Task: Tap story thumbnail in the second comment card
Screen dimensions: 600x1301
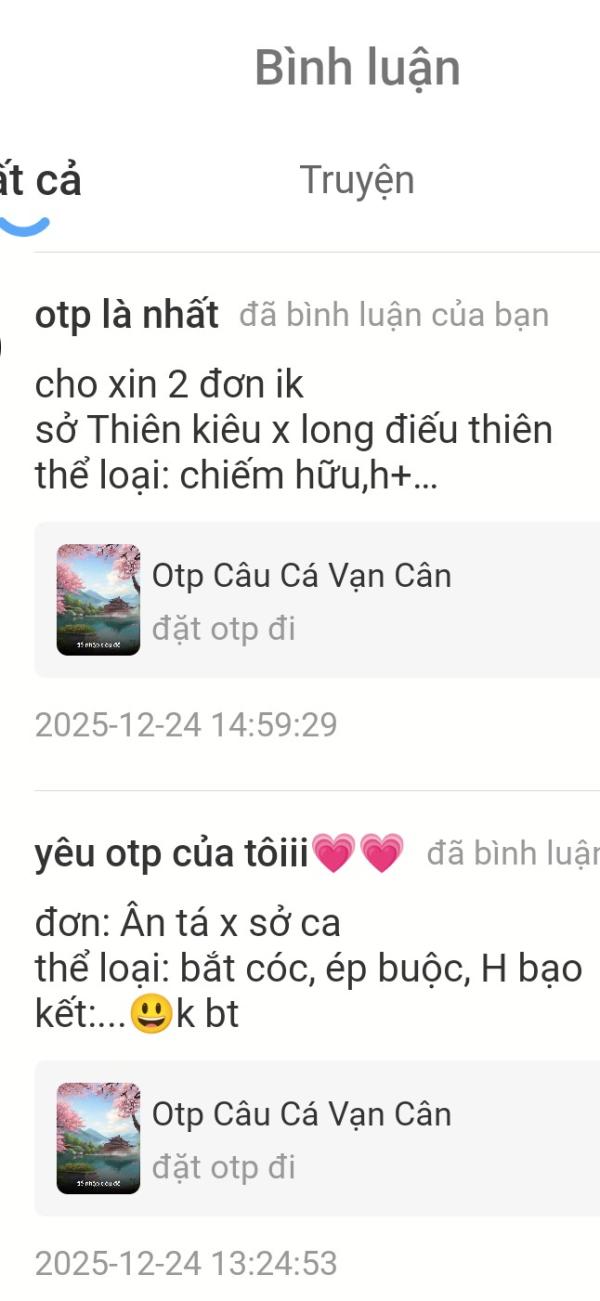Action: coord(98,1138)
